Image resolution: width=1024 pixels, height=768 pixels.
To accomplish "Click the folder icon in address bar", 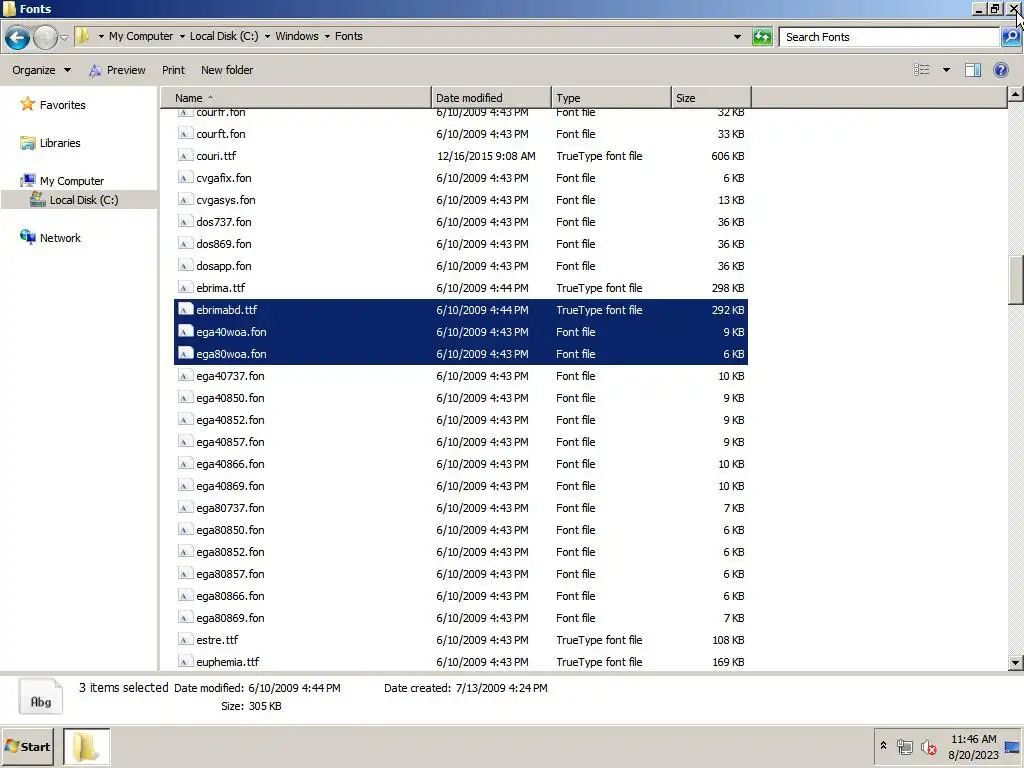I will tap(83, 37).
